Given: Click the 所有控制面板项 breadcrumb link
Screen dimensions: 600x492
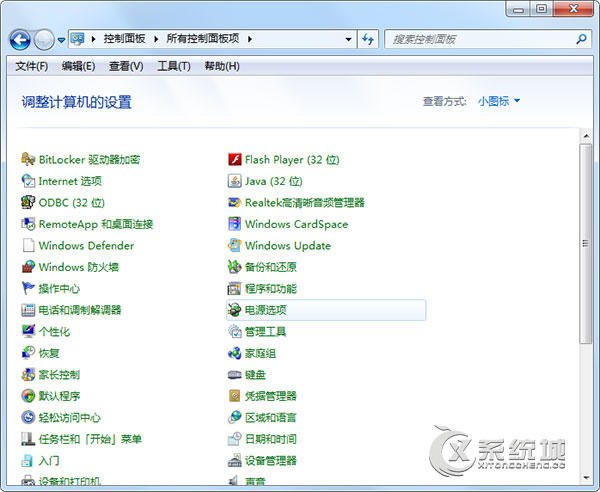Looking at the screenshot, I should tap(203, 39).
